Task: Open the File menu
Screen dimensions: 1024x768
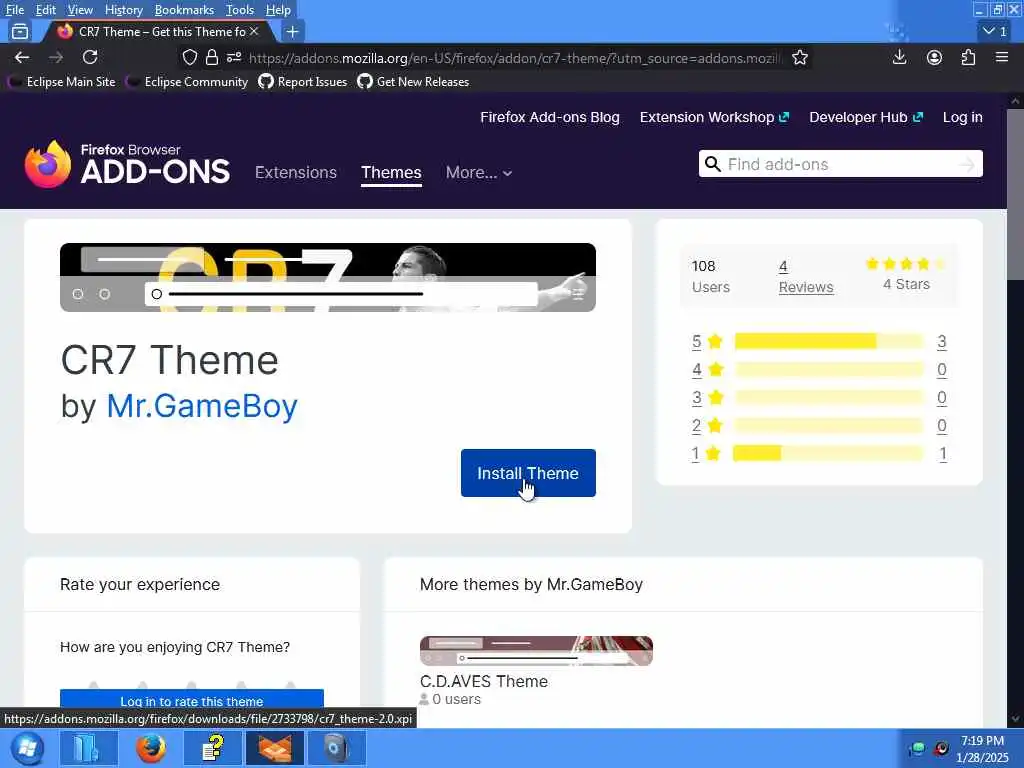Action: (x=14, y=10)
